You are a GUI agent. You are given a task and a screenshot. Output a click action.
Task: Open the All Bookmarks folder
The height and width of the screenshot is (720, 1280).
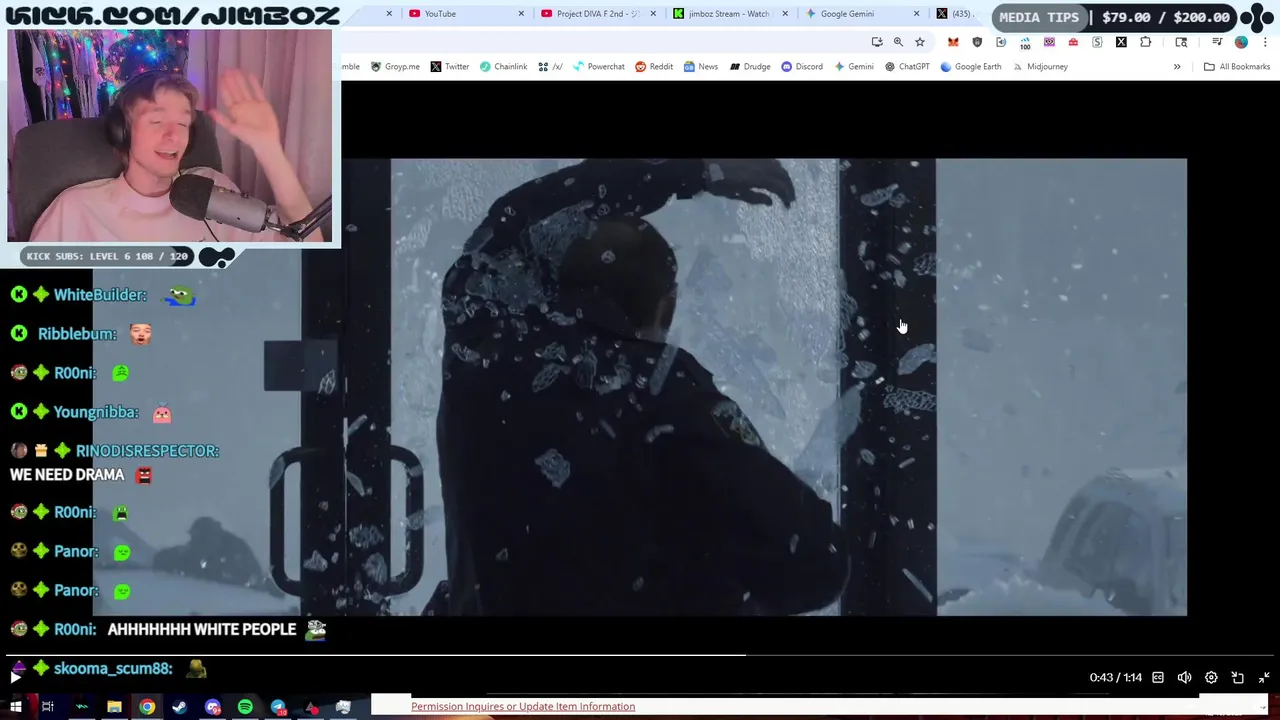click(1237, 67)
